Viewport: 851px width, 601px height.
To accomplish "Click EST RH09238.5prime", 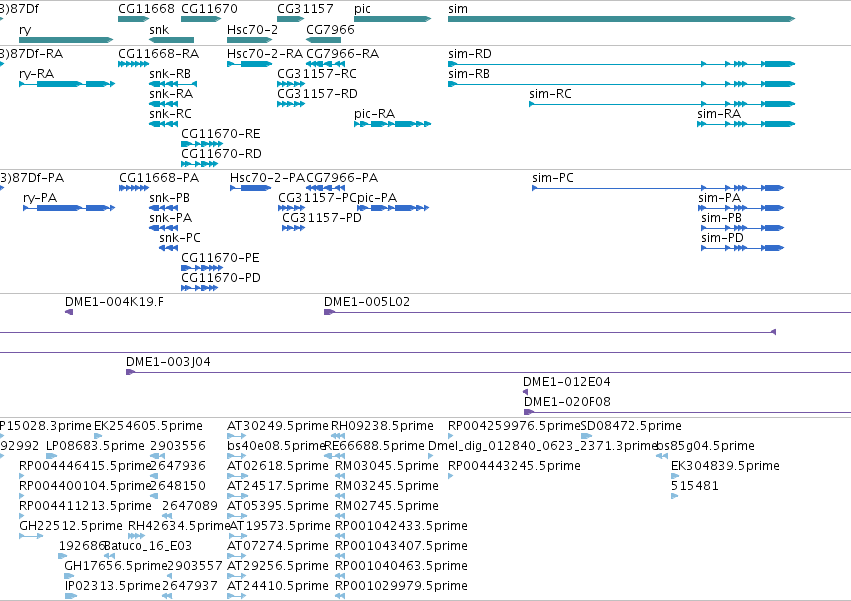I will 338,436.
